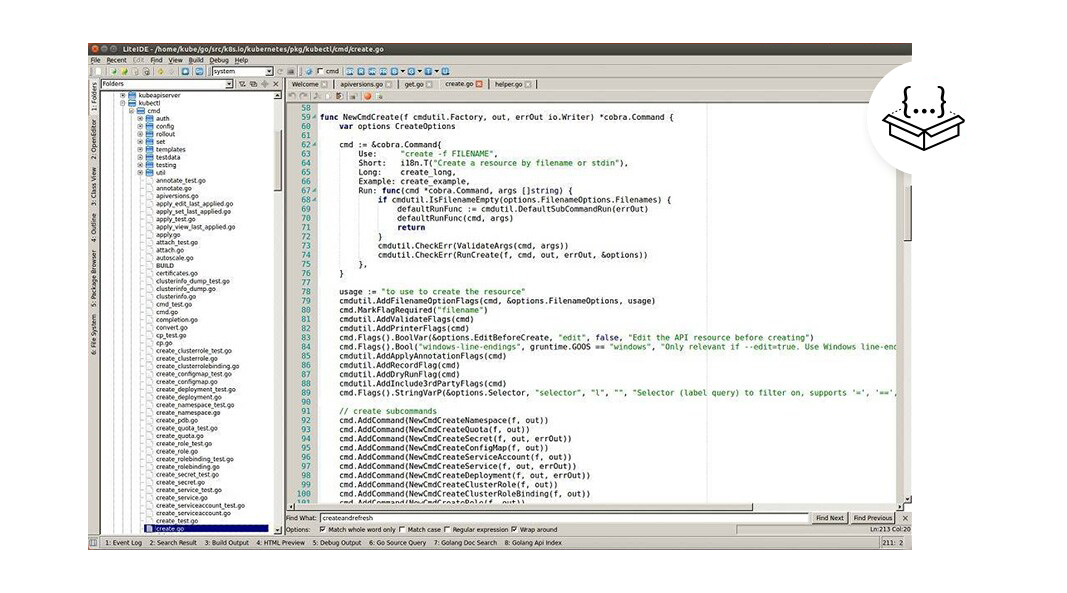Viewport: 1067px width, 593px height.
Task: Expand the templates folder in the tree
Action: coord(141,150)
